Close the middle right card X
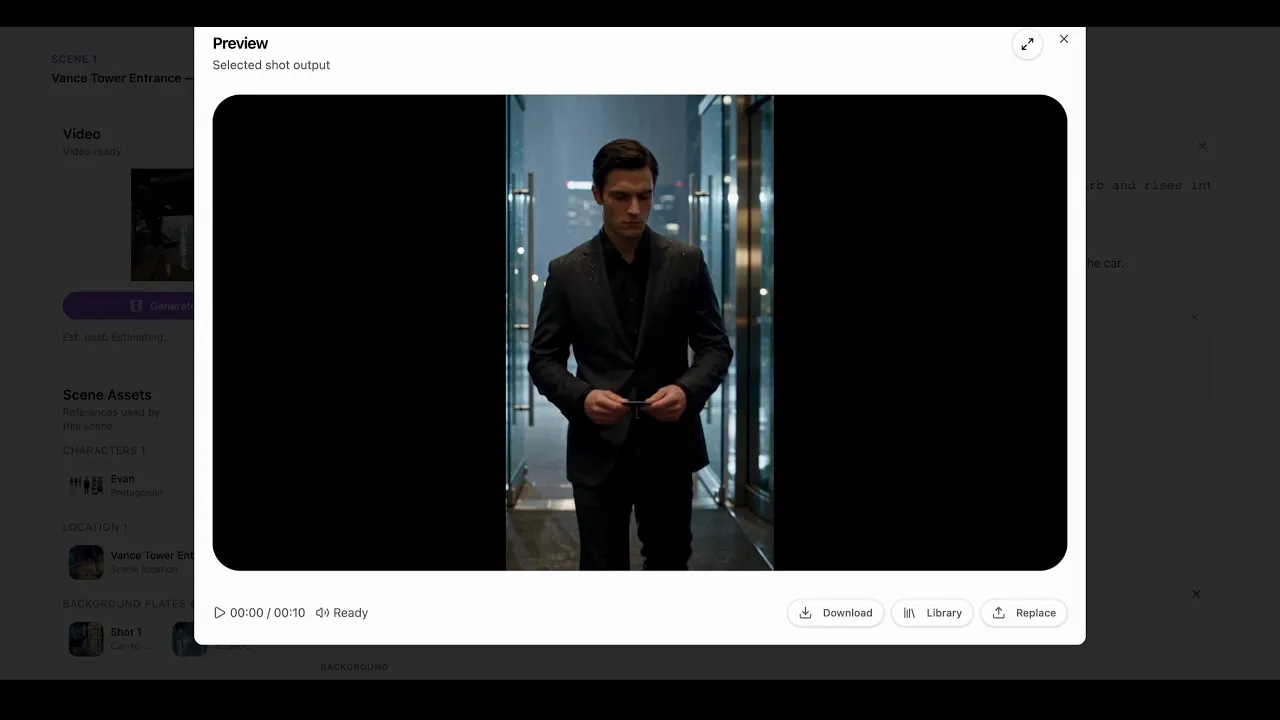1280x720 pixels. (1194, 317)
